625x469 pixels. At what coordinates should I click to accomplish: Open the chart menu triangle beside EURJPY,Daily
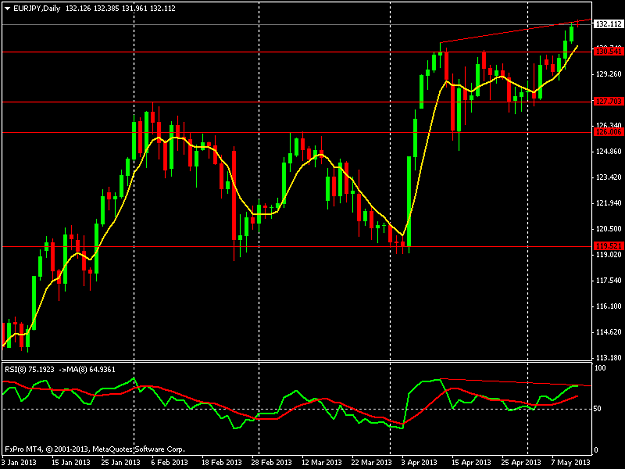point(7,8)
